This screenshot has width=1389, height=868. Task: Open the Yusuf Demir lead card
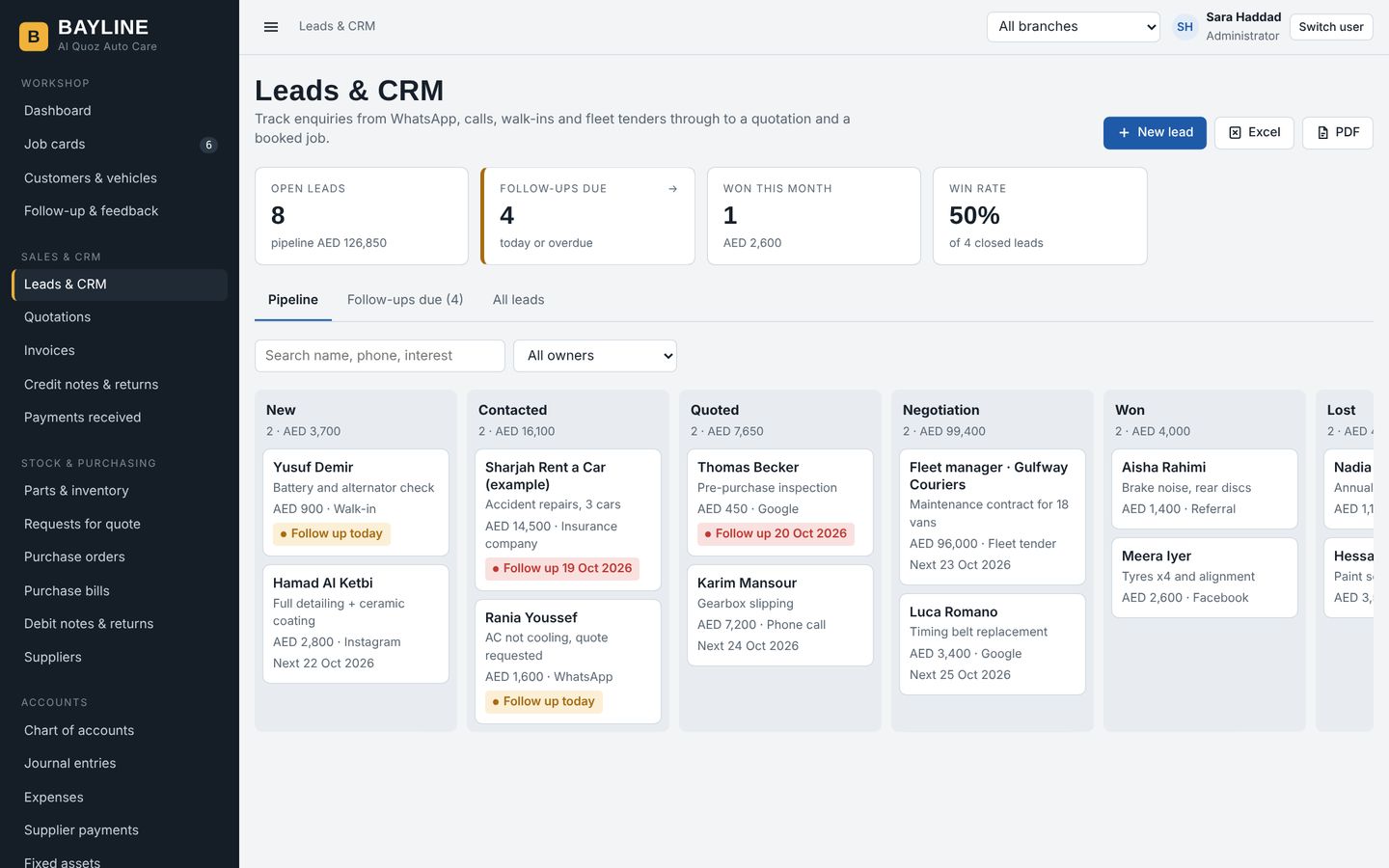point(356,502)
